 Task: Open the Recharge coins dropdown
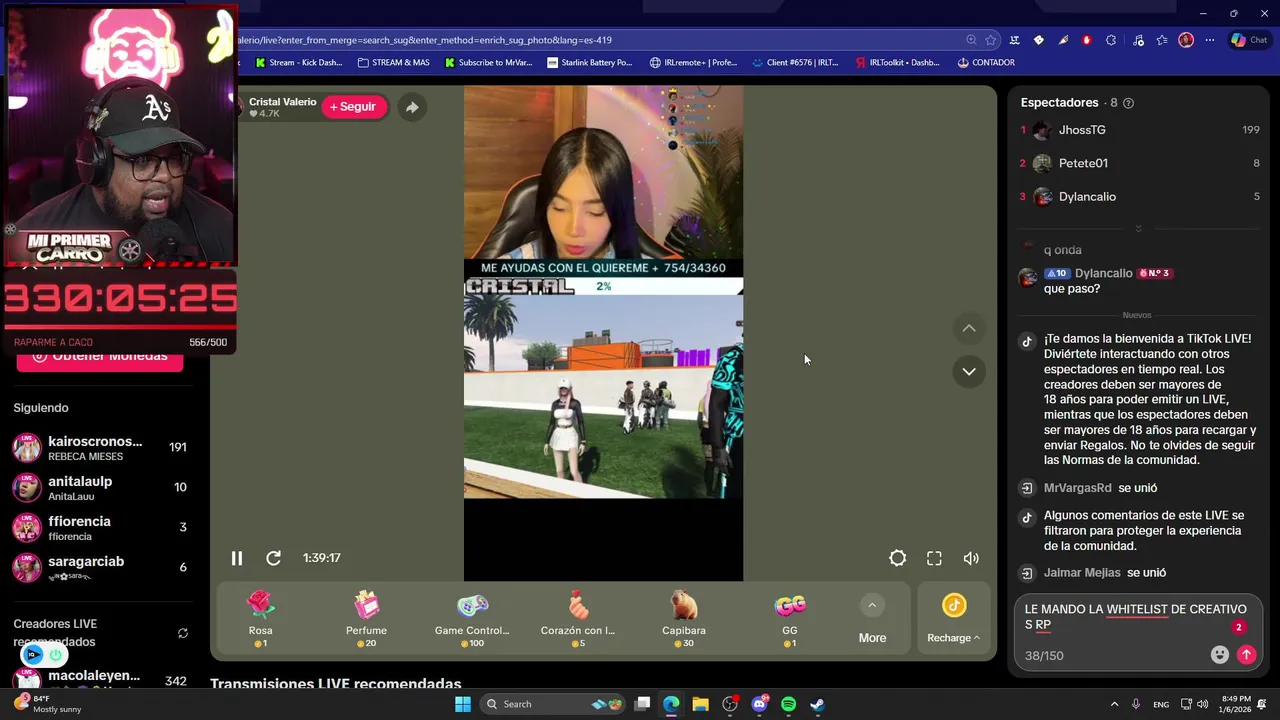point(954,619)
